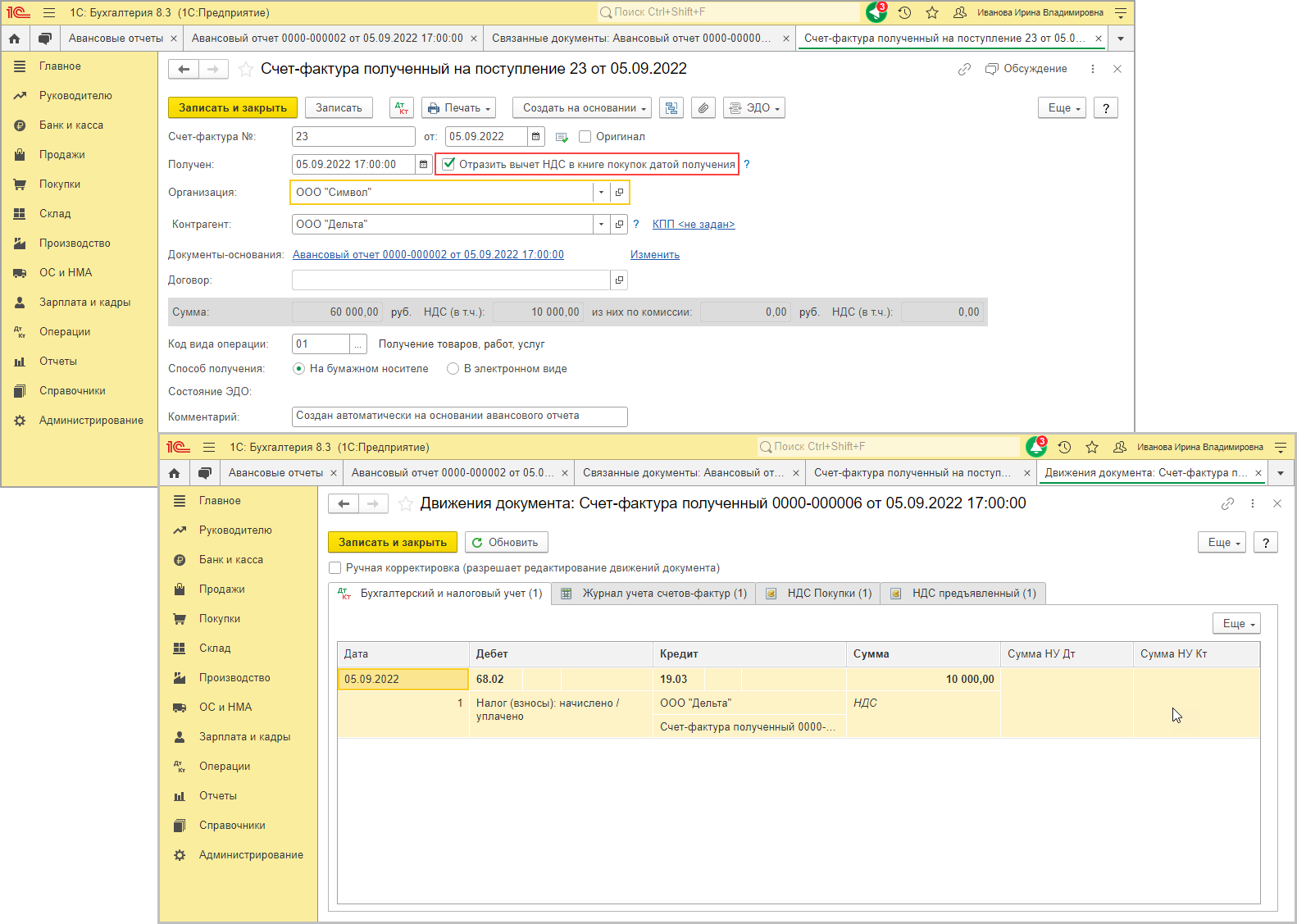
Task: Click the copy link icon in invoice window
Action: 964,70
